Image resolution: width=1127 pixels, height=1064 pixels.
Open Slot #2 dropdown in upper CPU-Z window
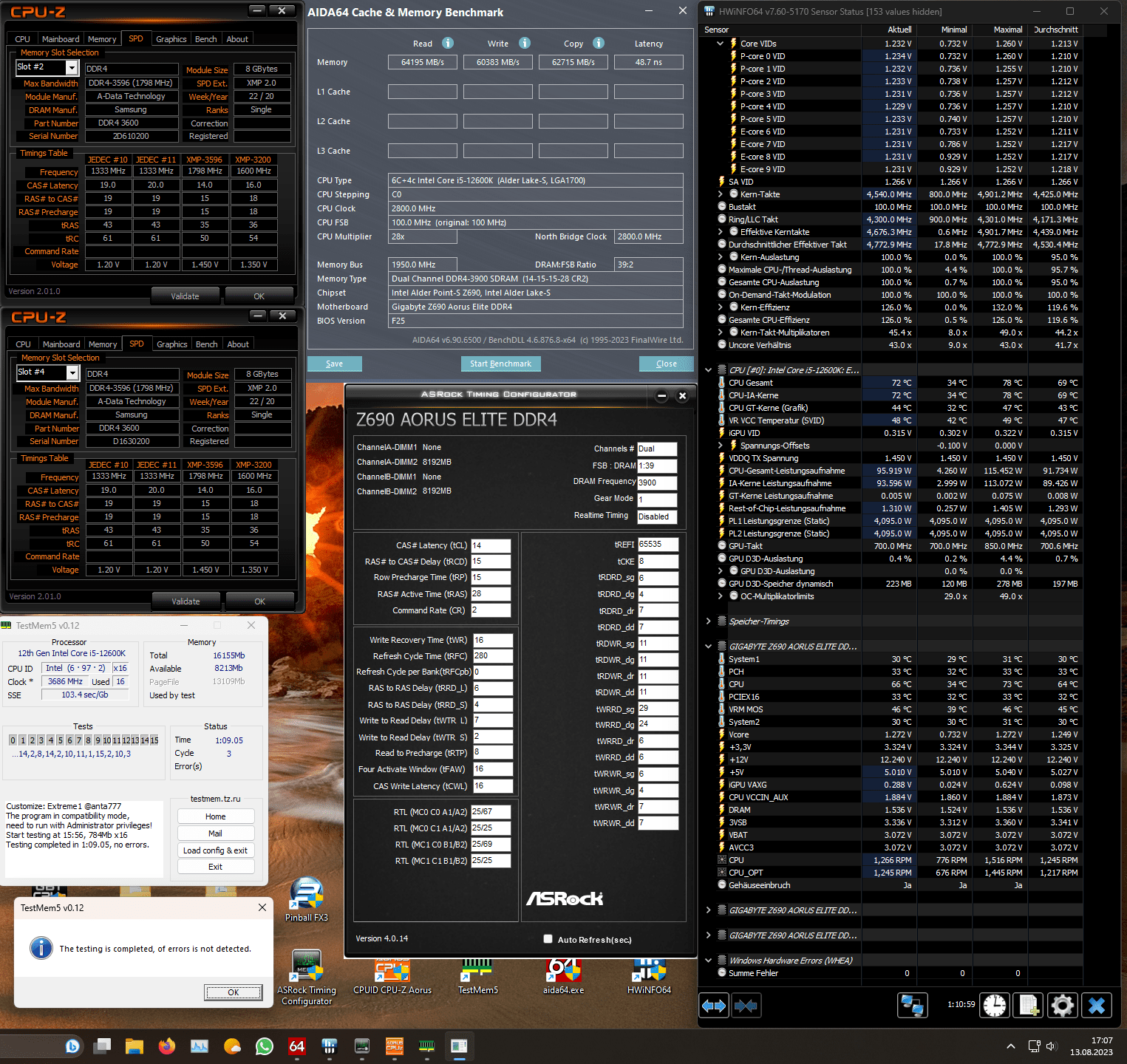click(x=72, y=67)
